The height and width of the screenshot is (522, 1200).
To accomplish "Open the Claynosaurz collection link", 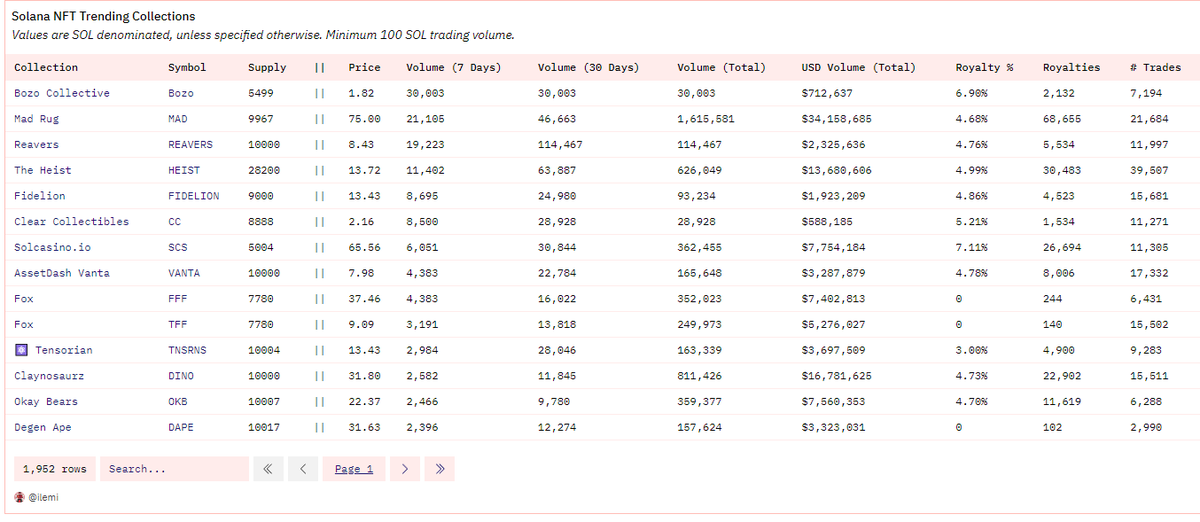I will click(49, 376).
